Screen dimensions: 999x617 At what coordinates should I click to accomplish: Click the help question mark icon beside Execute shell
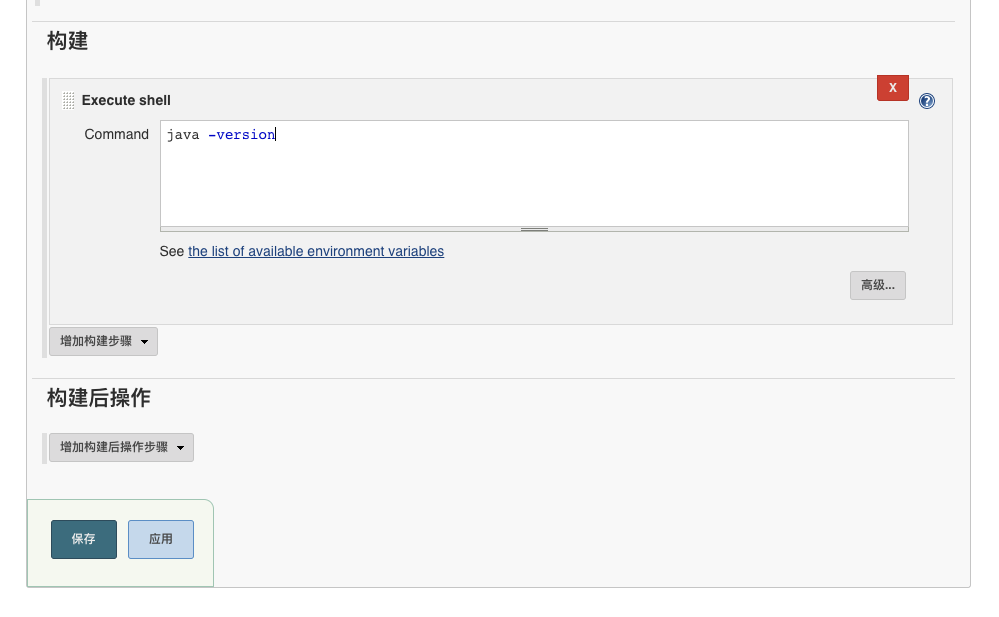click(x=926, y=100)
